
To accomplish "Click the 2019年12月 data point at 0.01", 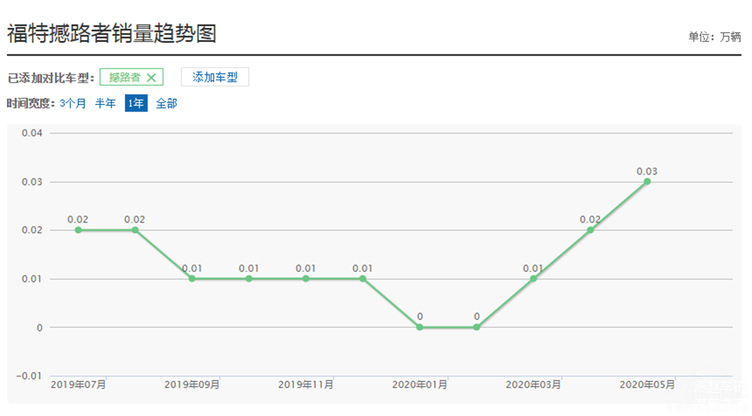I will tap(363, 279).
